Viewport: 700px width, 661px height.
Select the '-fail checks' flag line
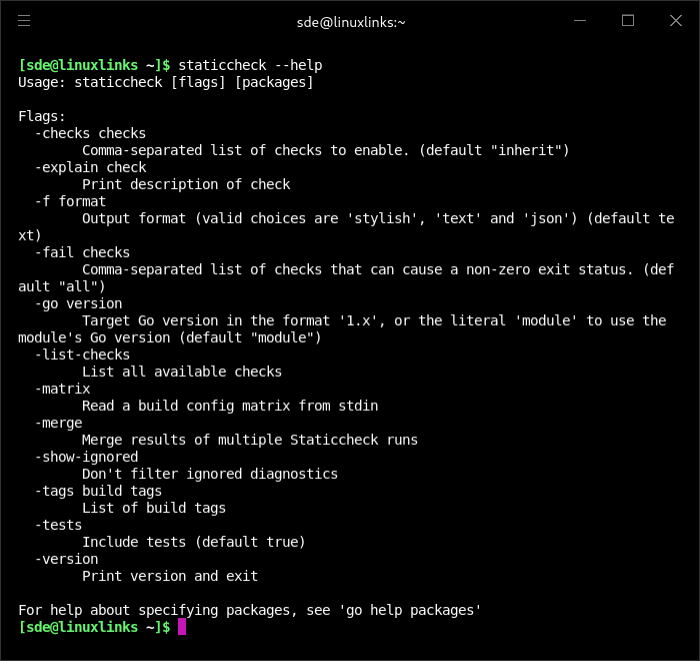(x=82, y=253)
